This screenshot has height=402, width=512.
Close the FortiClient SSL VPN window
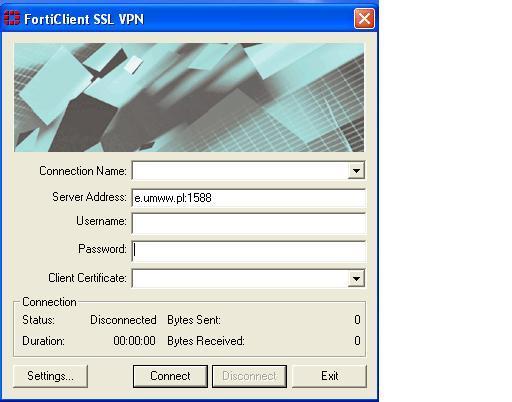(364, 19)
